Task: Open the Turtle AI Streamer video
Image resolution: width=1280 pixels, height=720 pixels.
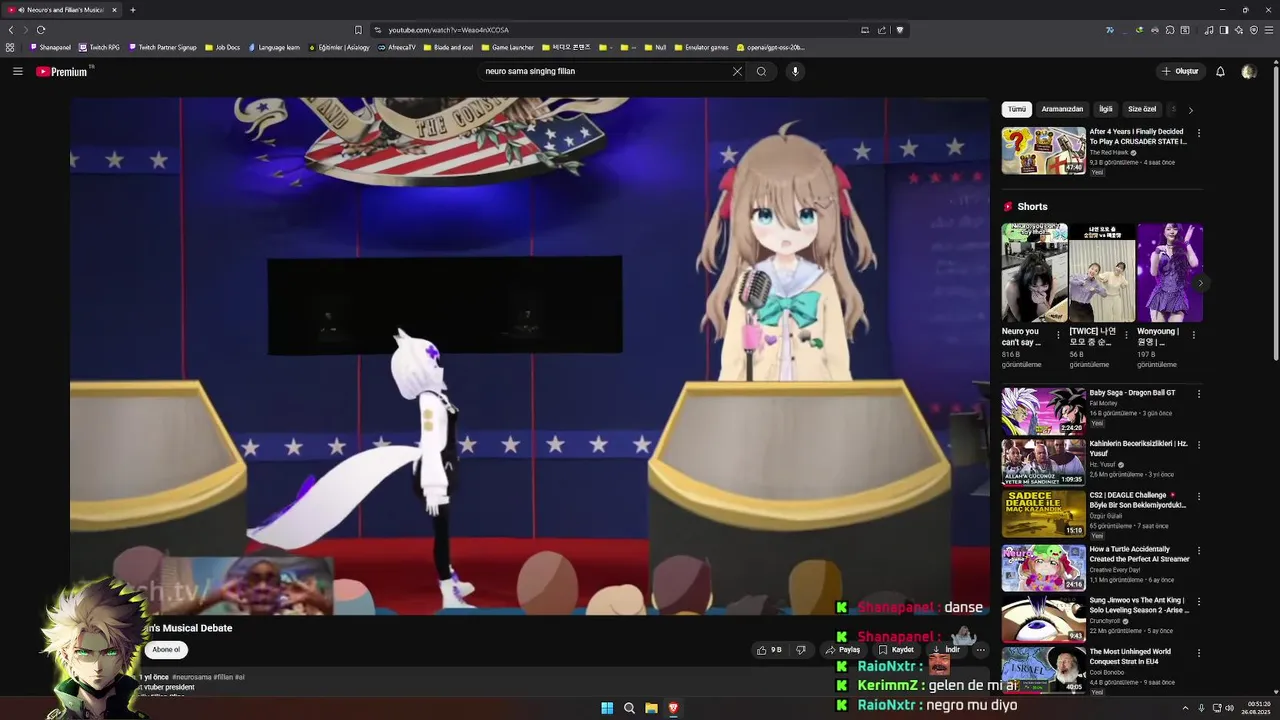Action: click(1043, 567)
